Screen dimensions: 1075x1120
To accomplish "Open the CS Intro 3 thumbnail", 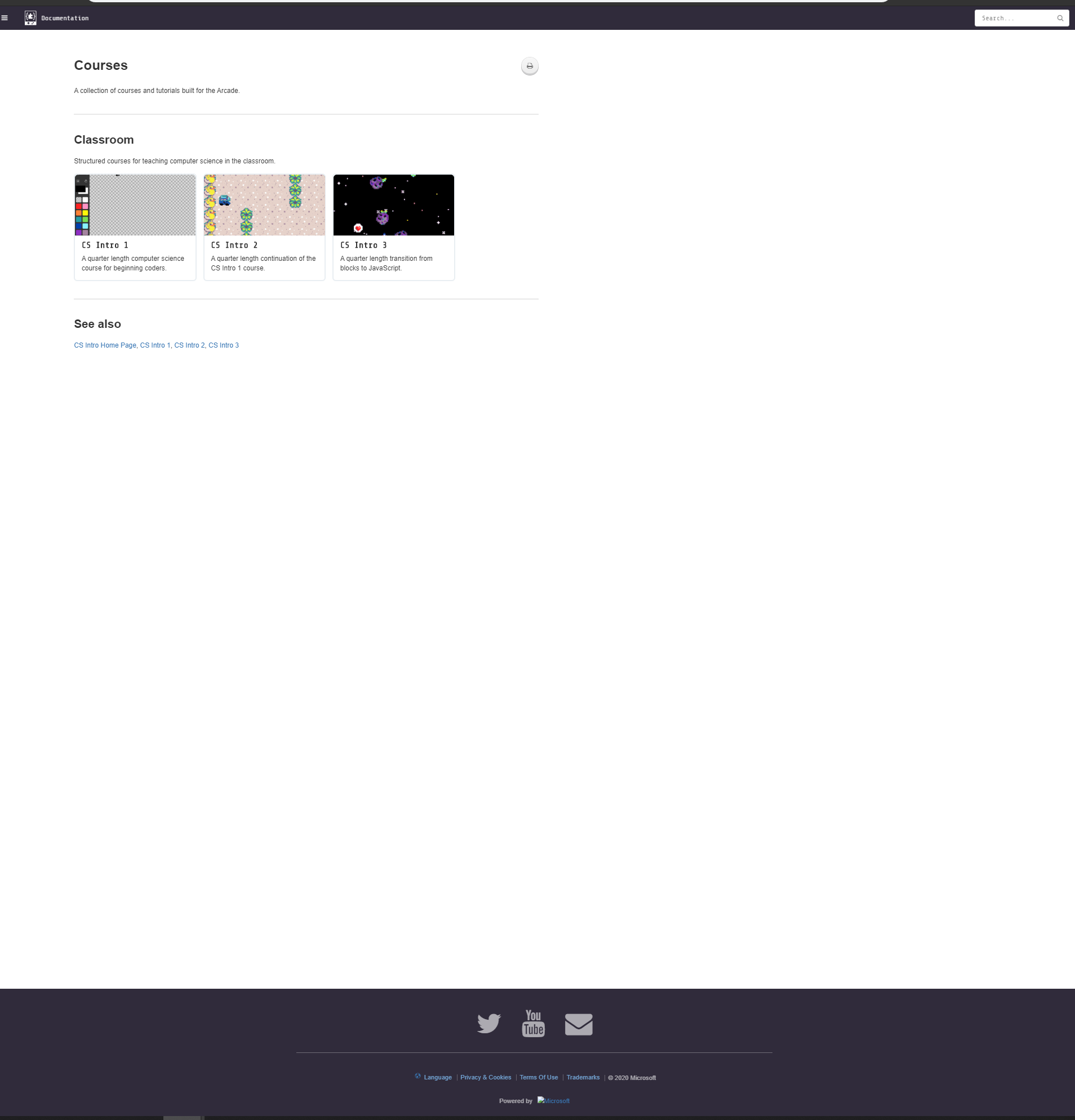I will (x=394, y=205).
